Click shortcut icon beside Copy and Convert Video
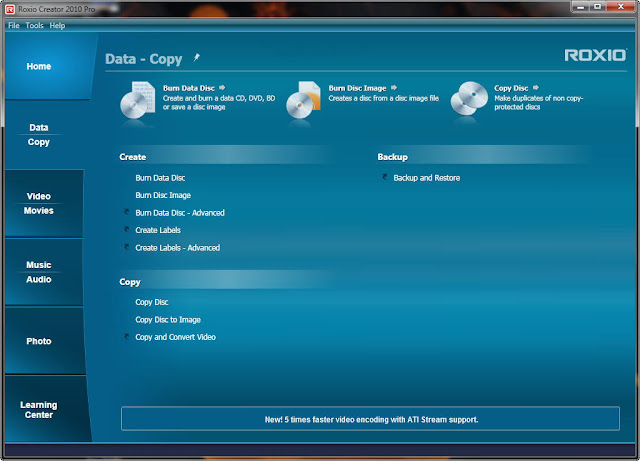This screenshot has width=640, height=461. pos(127,336)
